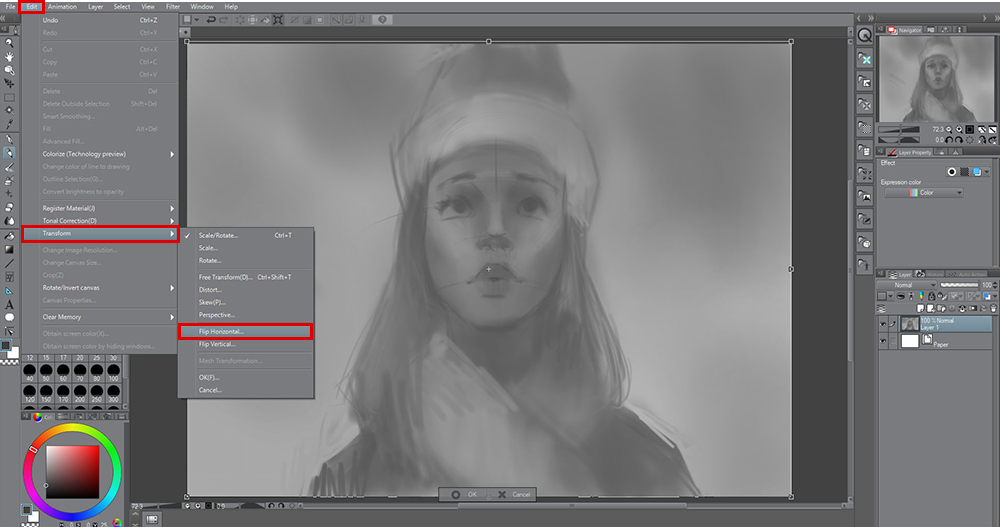Screen dimensions: 1000x527
Task: Select the Frame border tool
Action: [x=9, y=277]
